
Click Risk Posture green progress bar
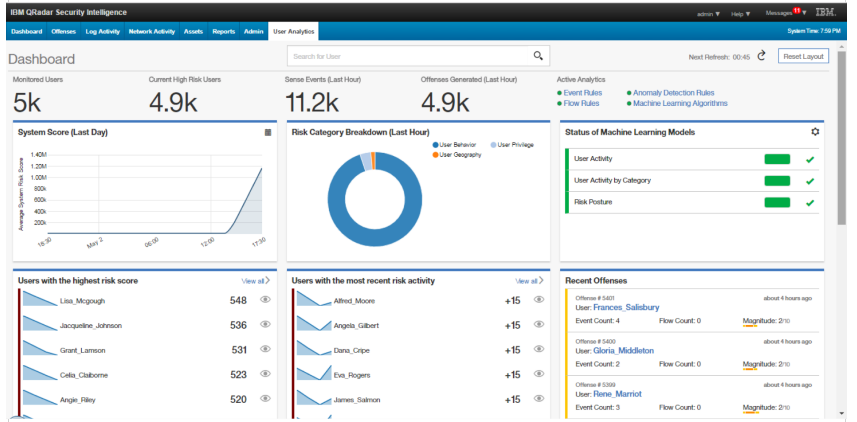[x=777, y=202]
